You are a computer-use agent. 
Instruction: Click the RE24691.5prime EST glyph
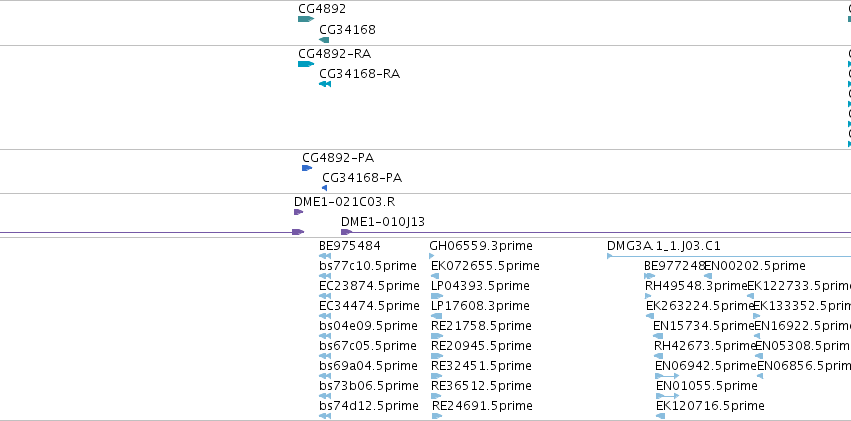coord(437,416)
